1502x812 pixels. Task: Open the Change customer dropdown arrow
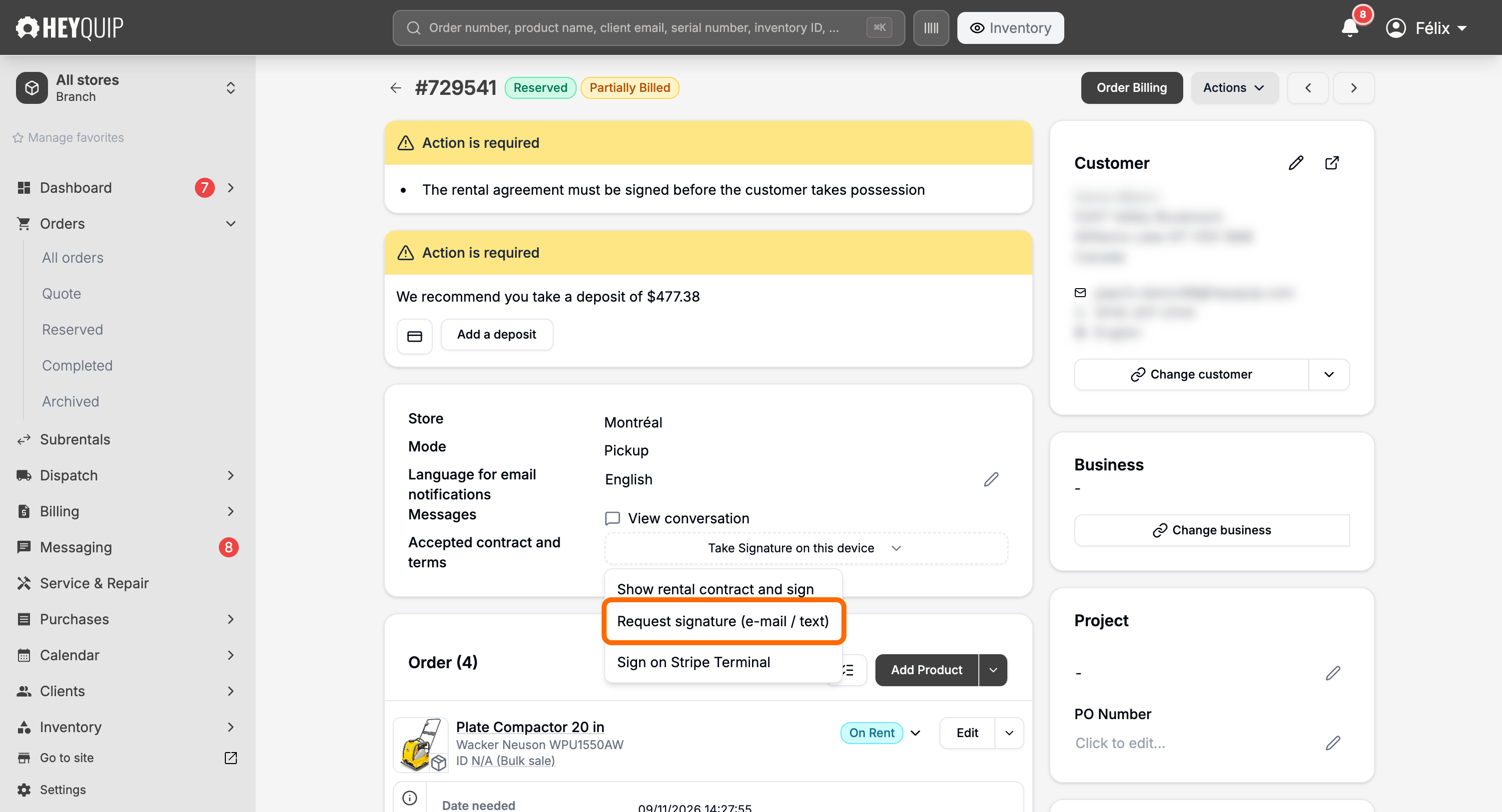(x=1329, y=374)
